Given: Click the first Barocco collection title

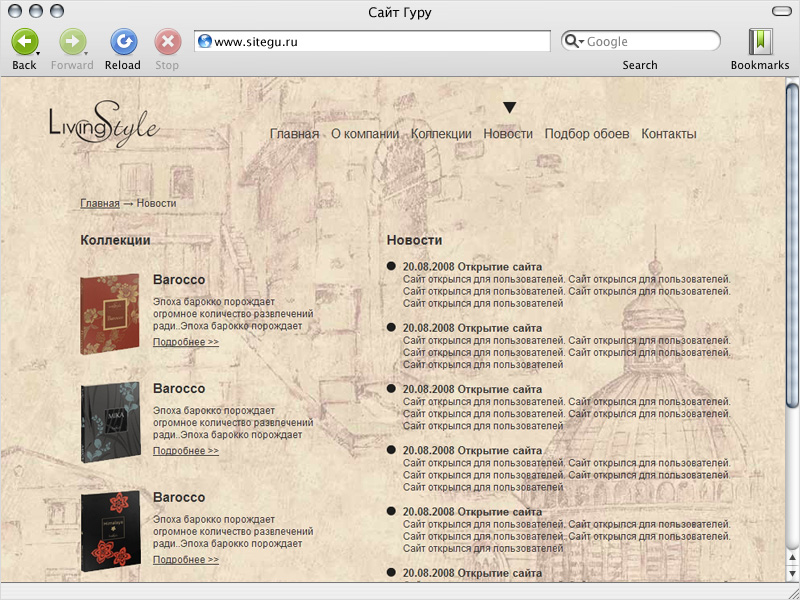Looking at the screenshot, I should pos(179,280).
